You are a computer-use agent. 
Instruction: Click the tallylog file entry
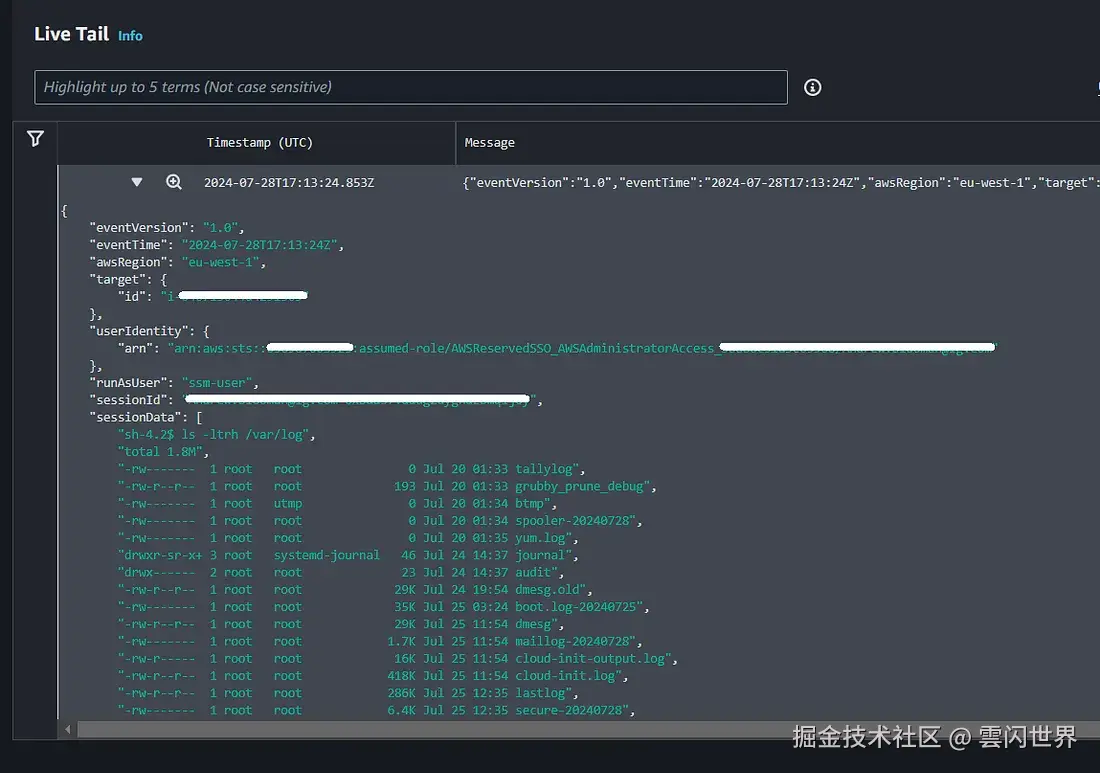pos(350,469)
